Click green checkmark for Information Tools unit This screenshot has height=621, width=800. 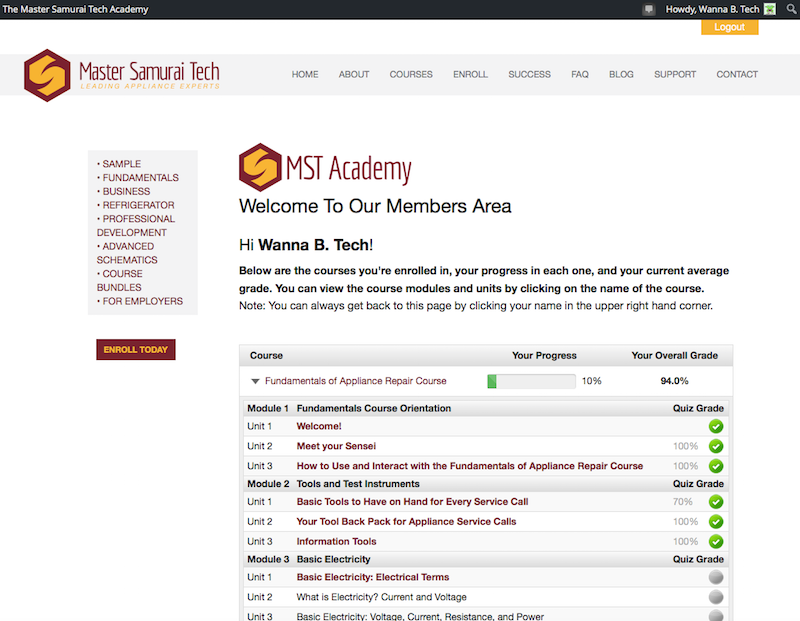(x=716, y=541)
